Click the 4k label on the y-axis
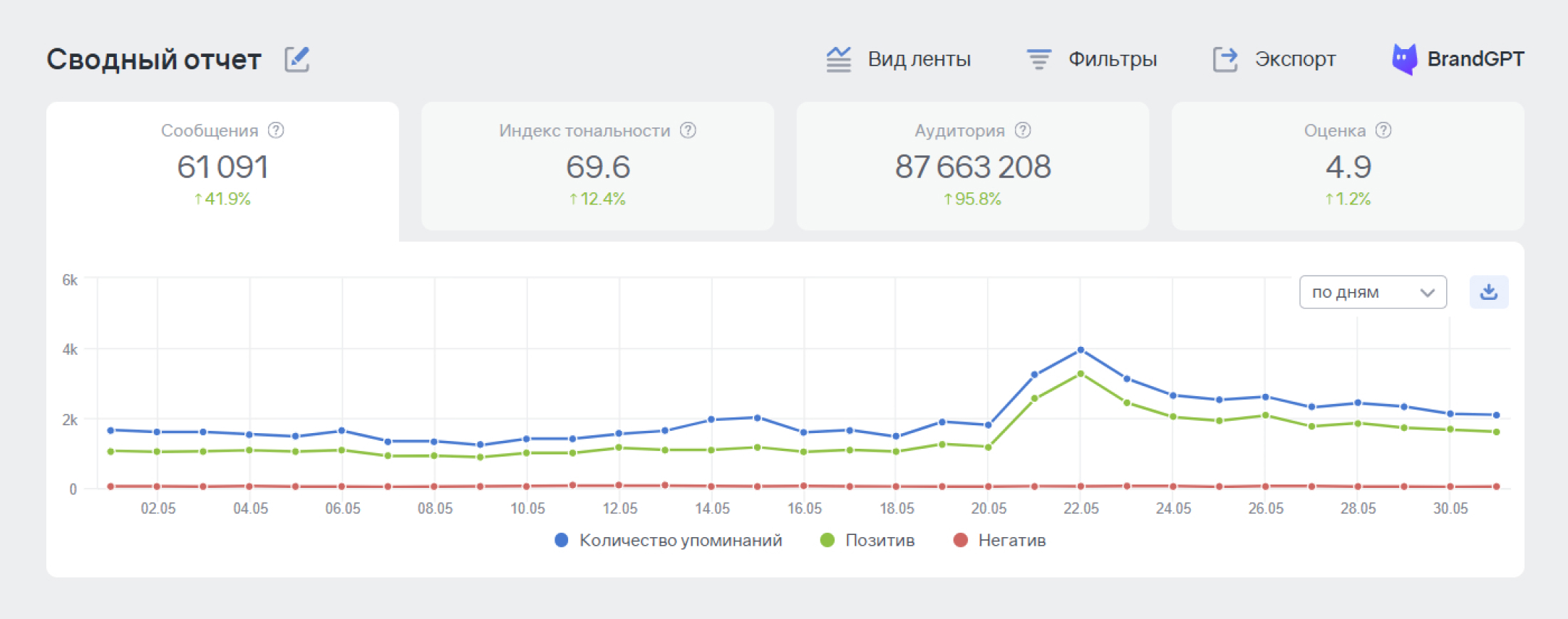Viewport: 1568px width, 619px height. click(70, 349)
